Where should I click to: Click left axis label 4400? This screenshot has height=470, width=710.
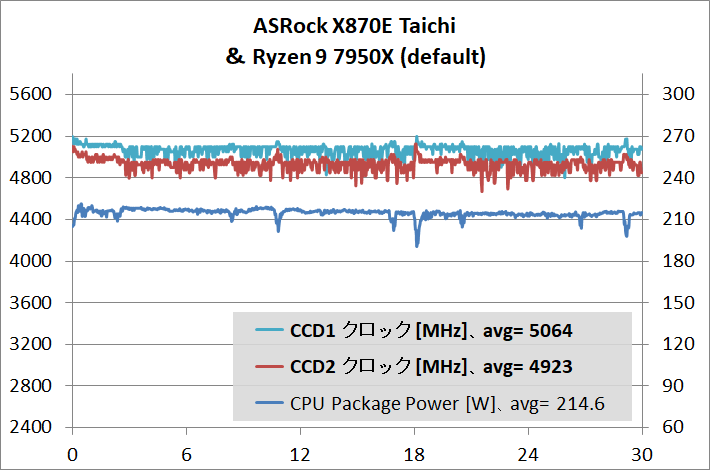pos(31,219)
